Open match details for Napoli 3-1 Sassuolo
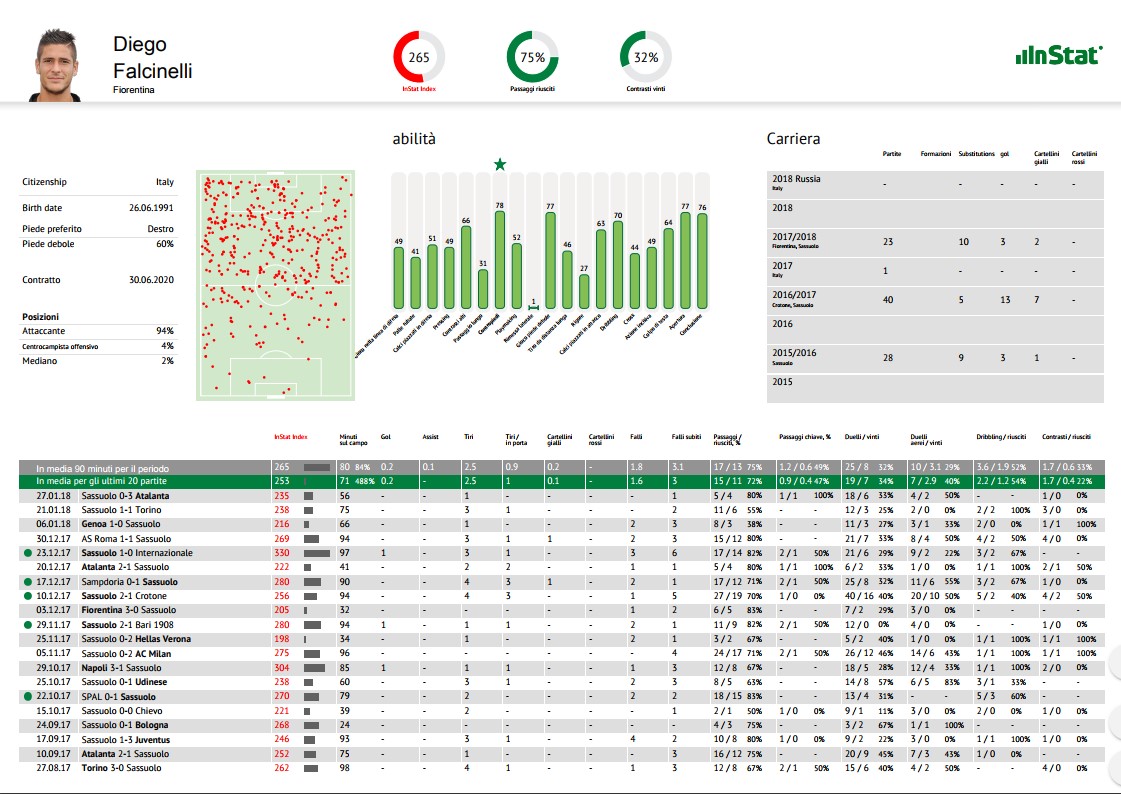The image size is (1121, 794). tap(120, 667)
